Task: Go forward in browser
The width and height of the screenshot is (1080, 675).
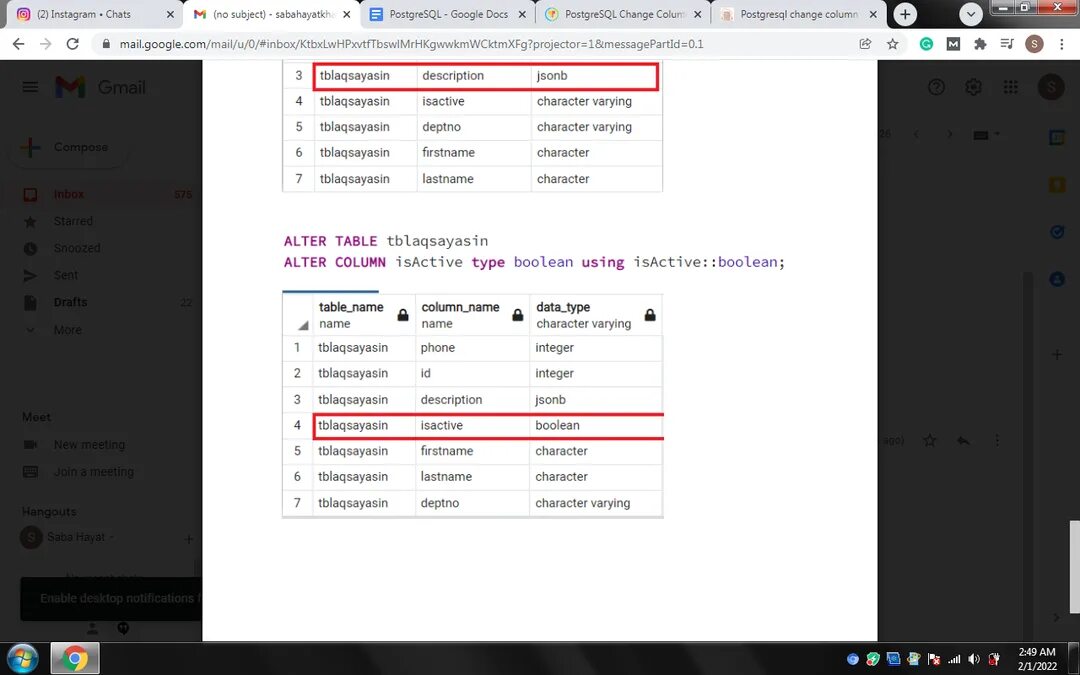Action: coord(45,44)
